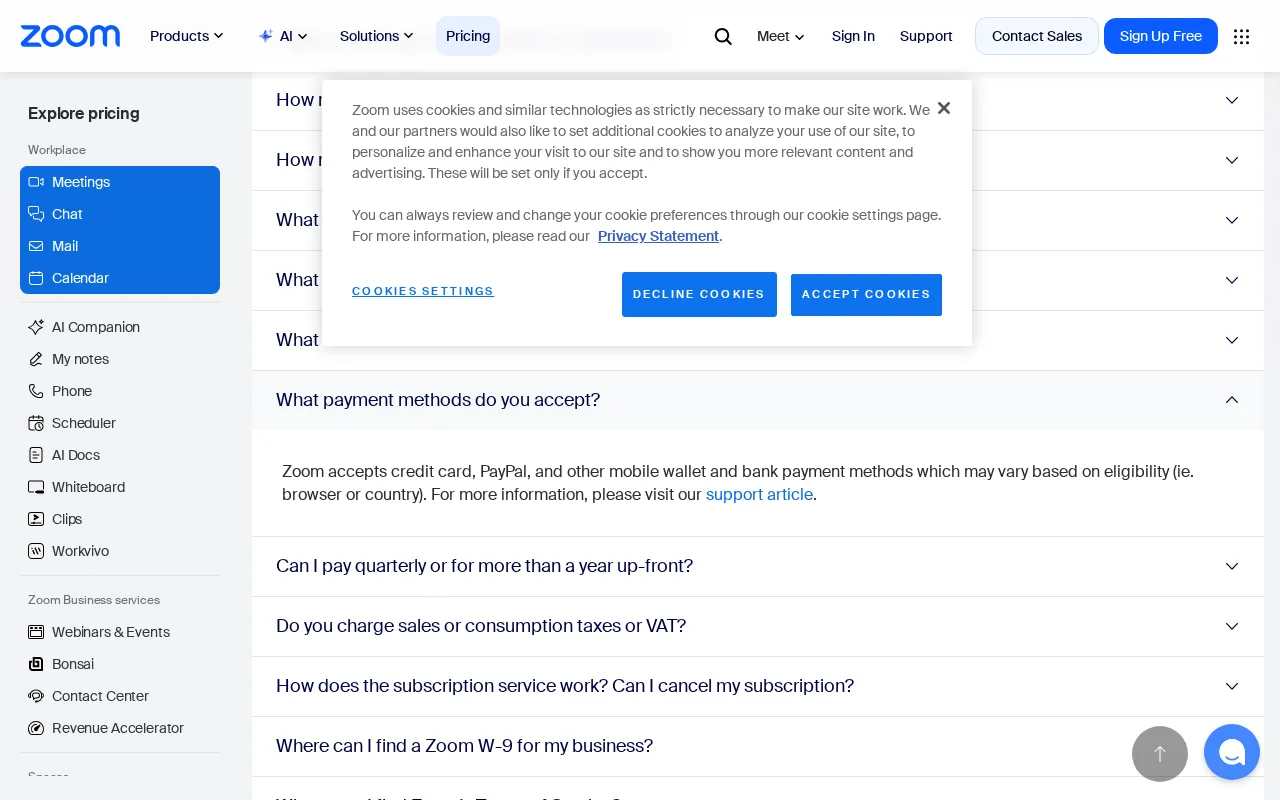Click the My notes pencil icon
The height and width of the screenshot is (800, 1280).
pyautogui.click(x=36, y=359)
